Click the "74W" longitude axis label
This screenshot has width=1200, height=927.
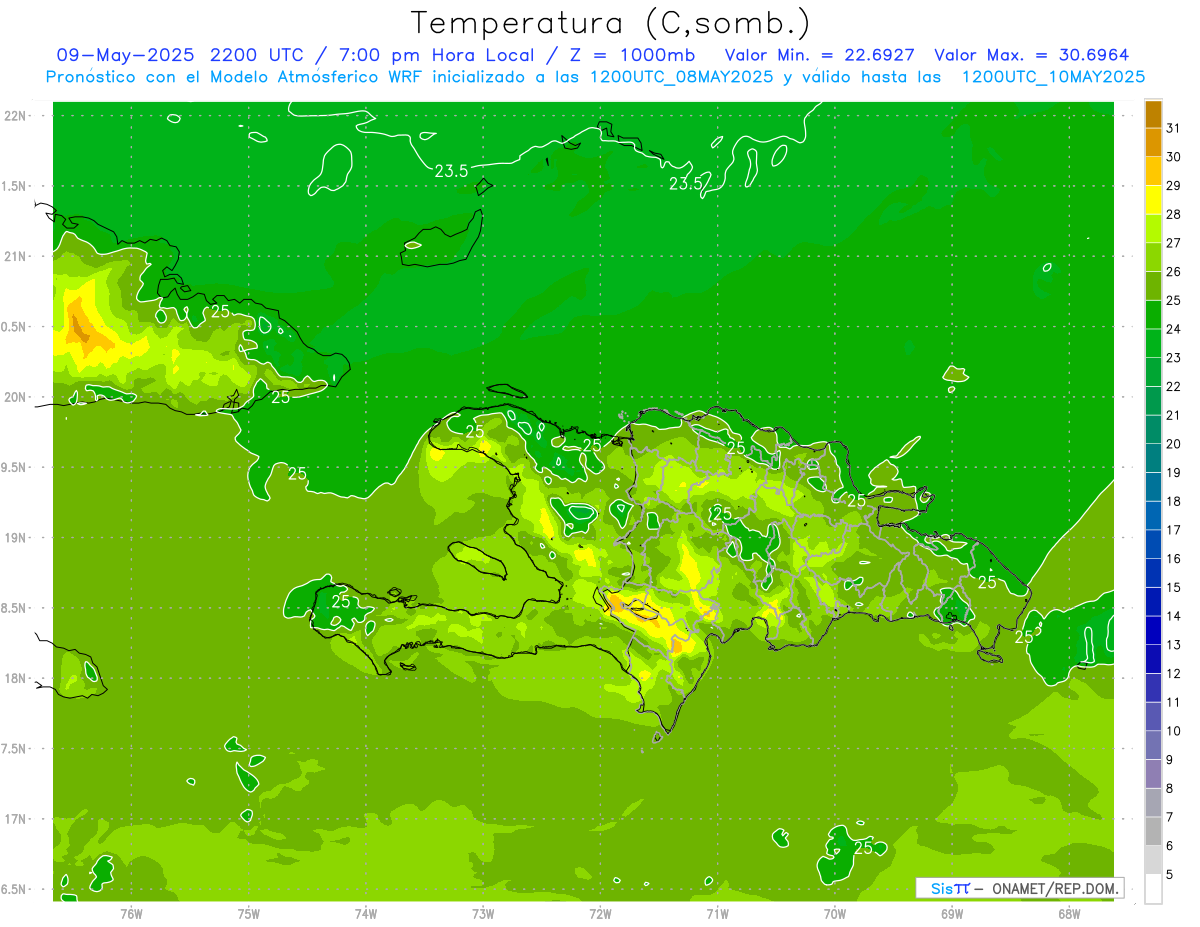[x=366, y=913]
